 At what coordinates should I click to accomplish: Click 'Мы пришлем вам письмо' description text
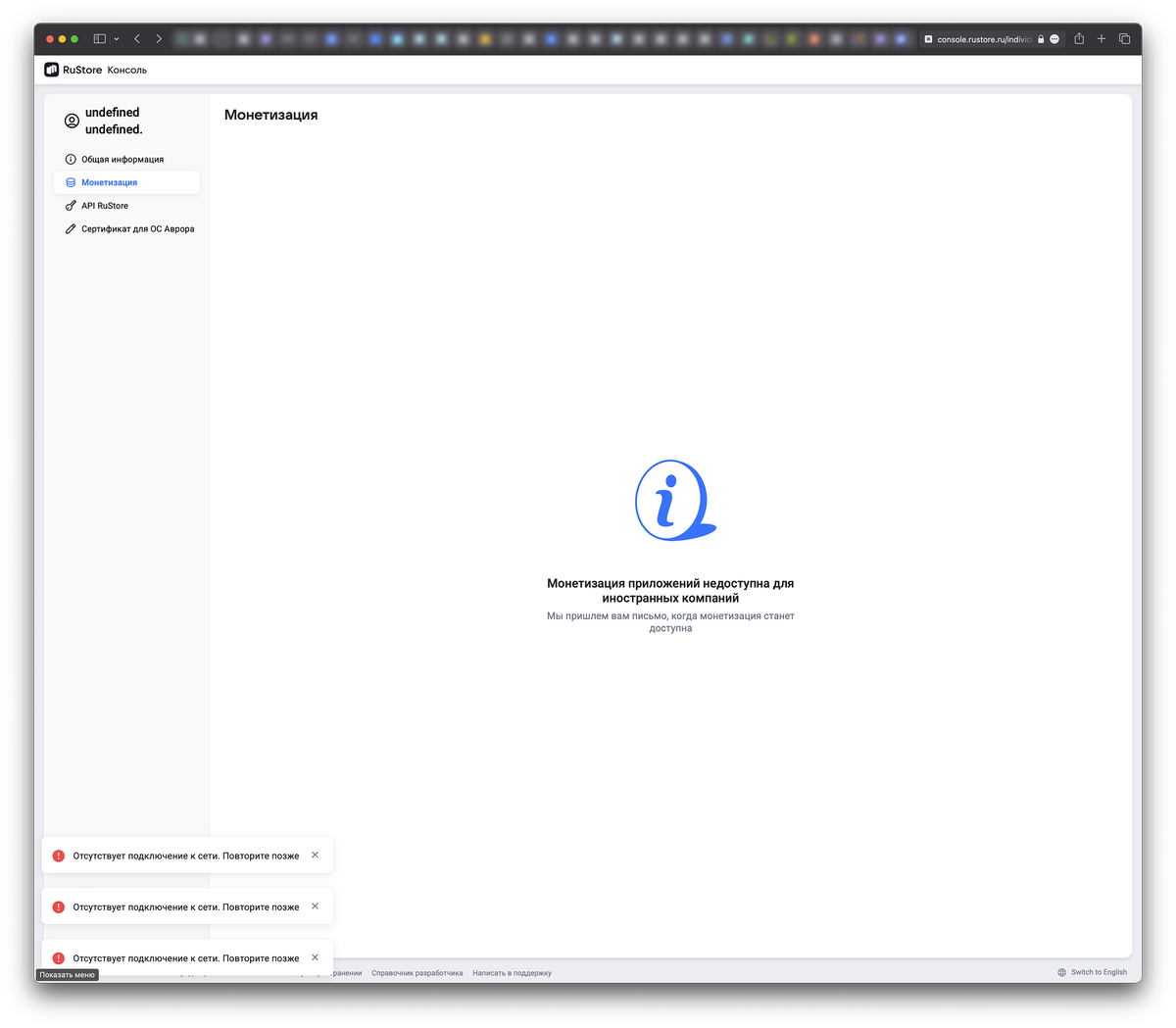[670, 622]
